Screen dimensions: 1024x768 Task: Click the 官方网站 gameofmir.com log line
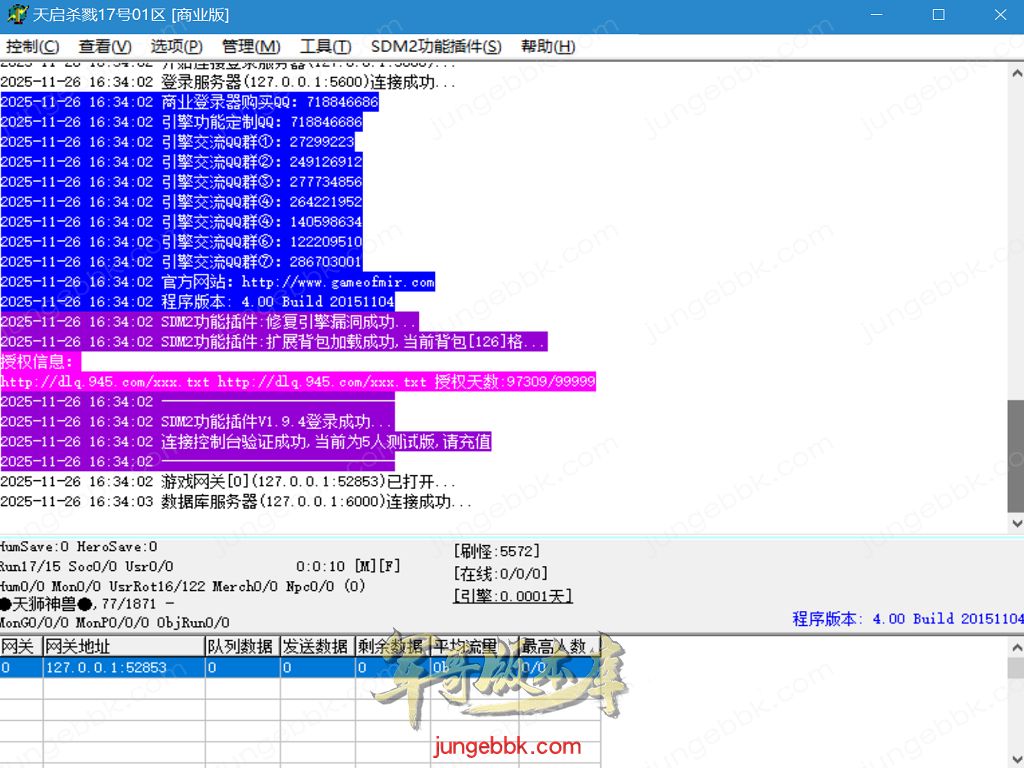[298, 282]
